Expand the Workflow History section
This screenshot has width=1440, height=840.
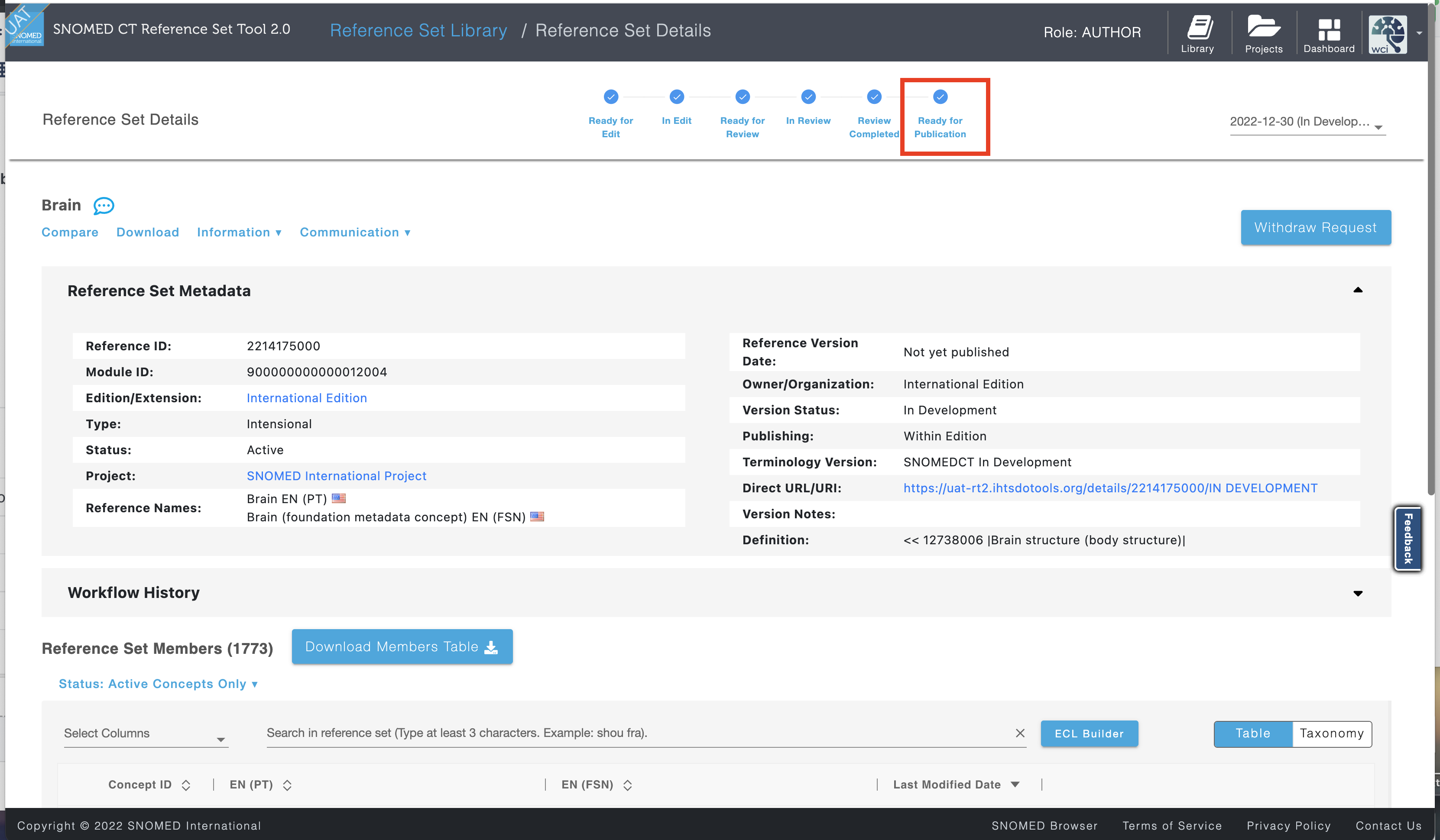point(1358,593)
